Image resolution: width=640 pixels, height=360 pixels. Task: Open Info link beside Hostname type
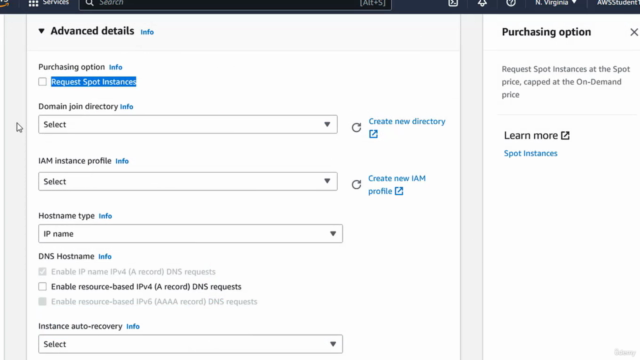(x=105, y=216)
